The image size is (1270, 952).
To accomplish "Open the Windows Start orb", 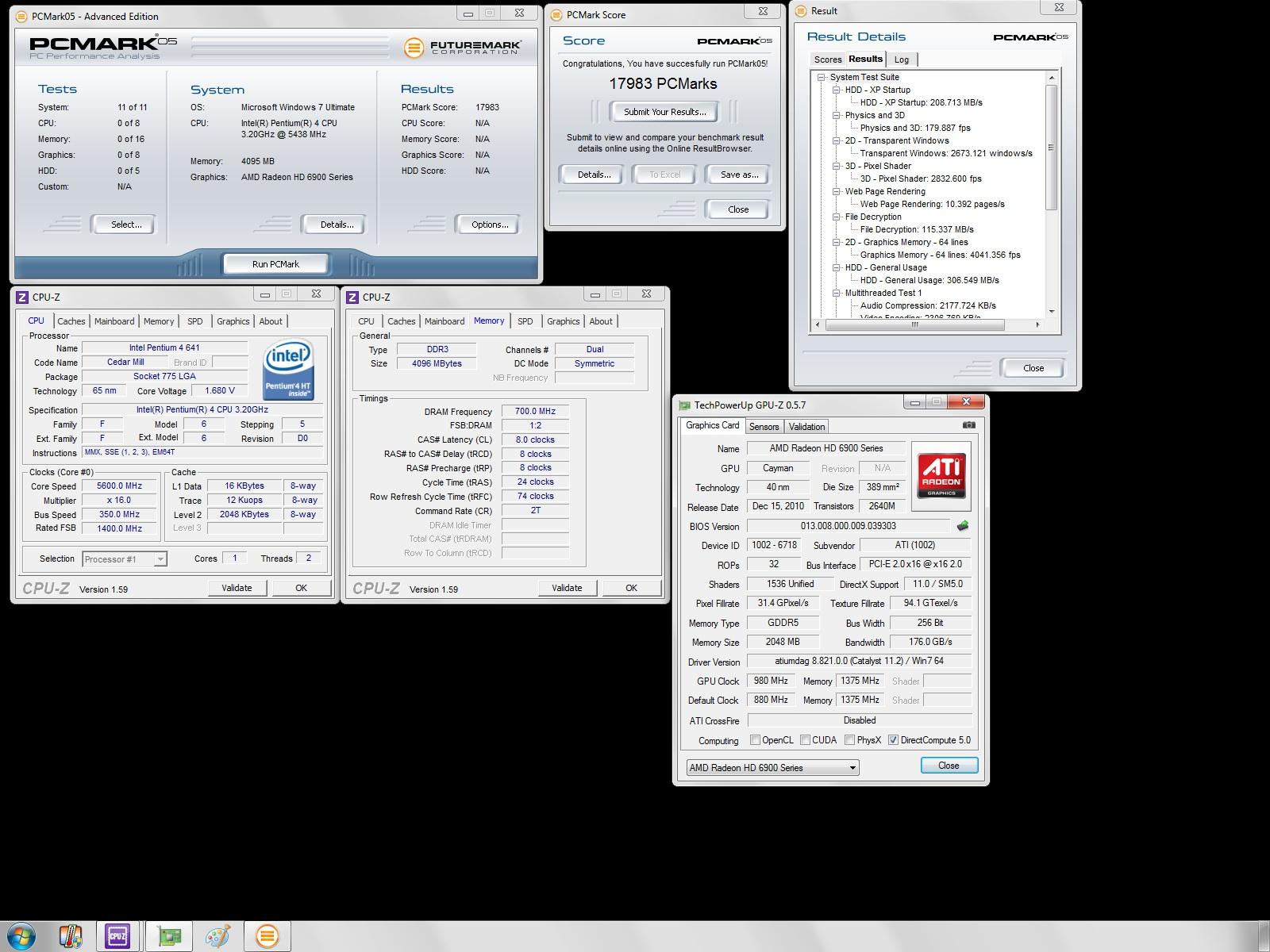I will pos(21,936).
